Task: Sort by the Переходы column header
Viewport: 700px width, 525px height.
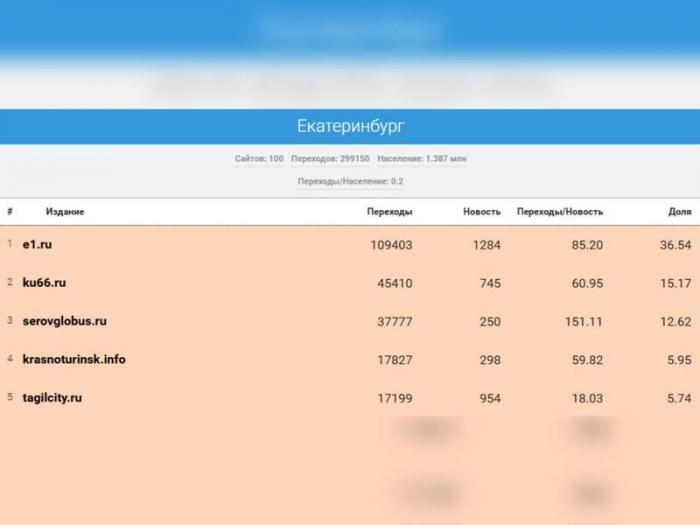Action: point(389,212)
